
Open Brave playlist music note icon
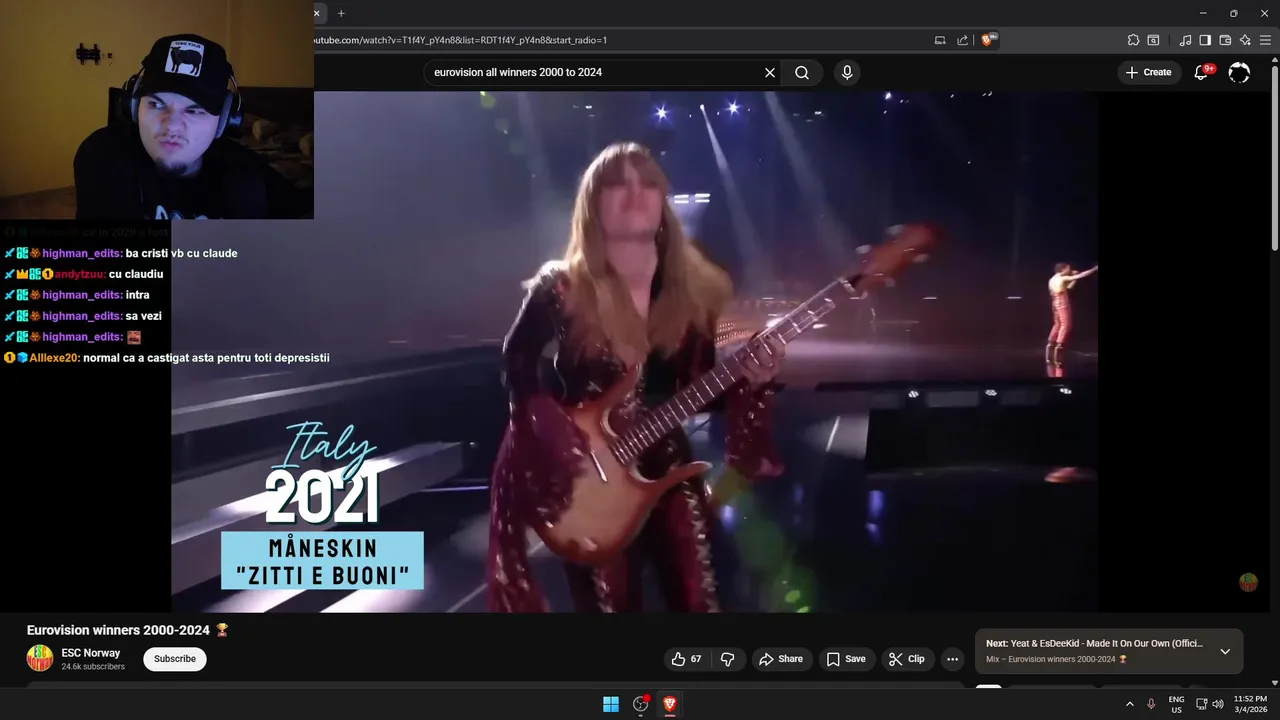coord(1185,40)
